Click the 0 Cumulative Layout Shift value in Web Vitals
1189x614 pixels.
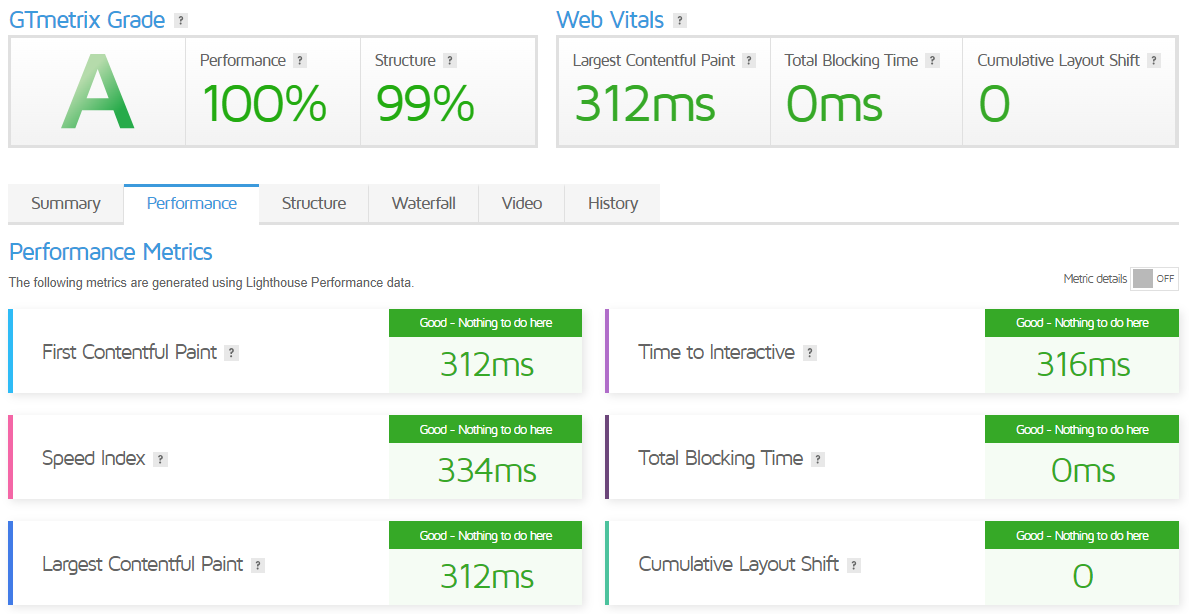pos(995,103)
